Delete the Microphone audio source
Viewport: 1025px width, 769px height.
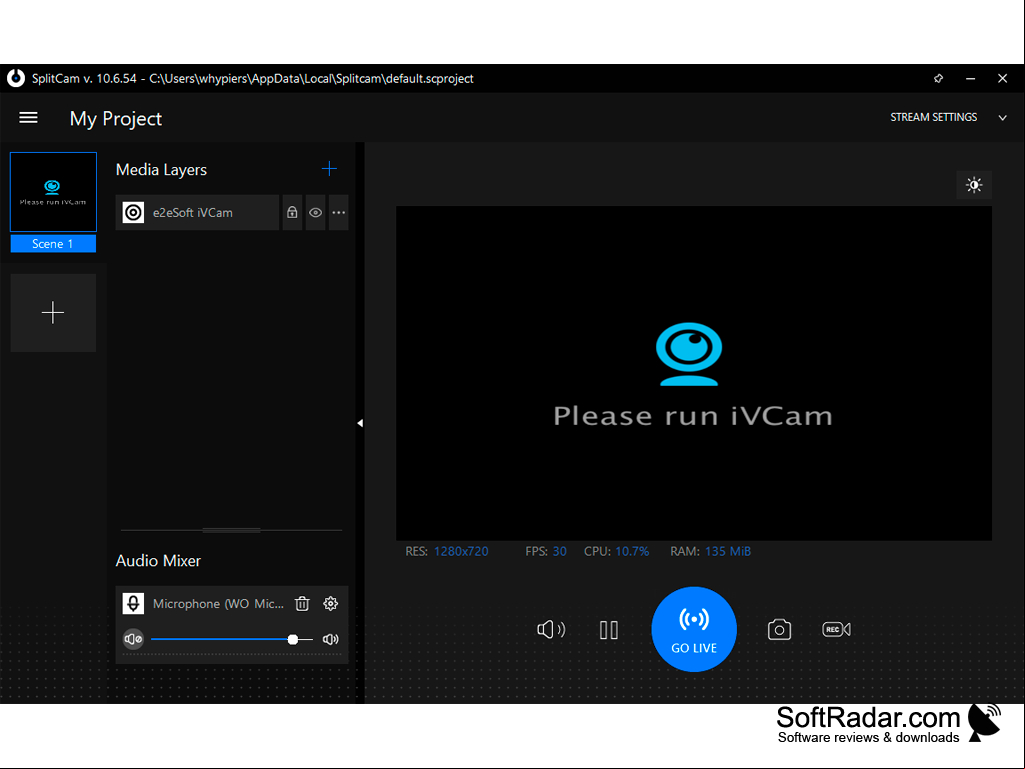[x=302, y=604]
